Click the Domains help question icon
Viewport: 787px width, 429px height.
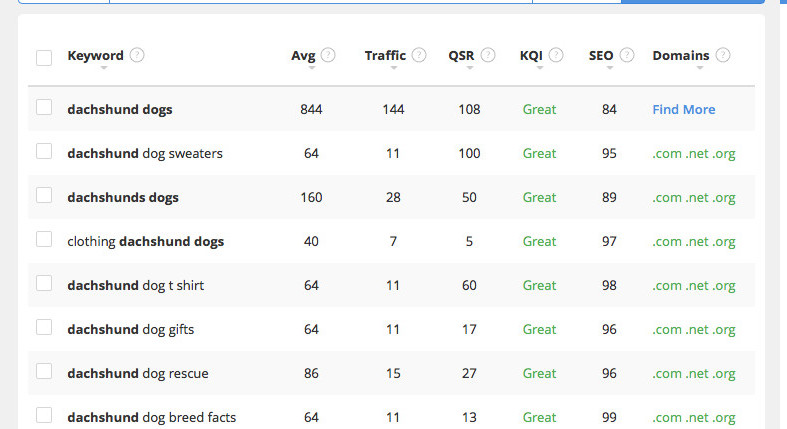tap(723, 55)
